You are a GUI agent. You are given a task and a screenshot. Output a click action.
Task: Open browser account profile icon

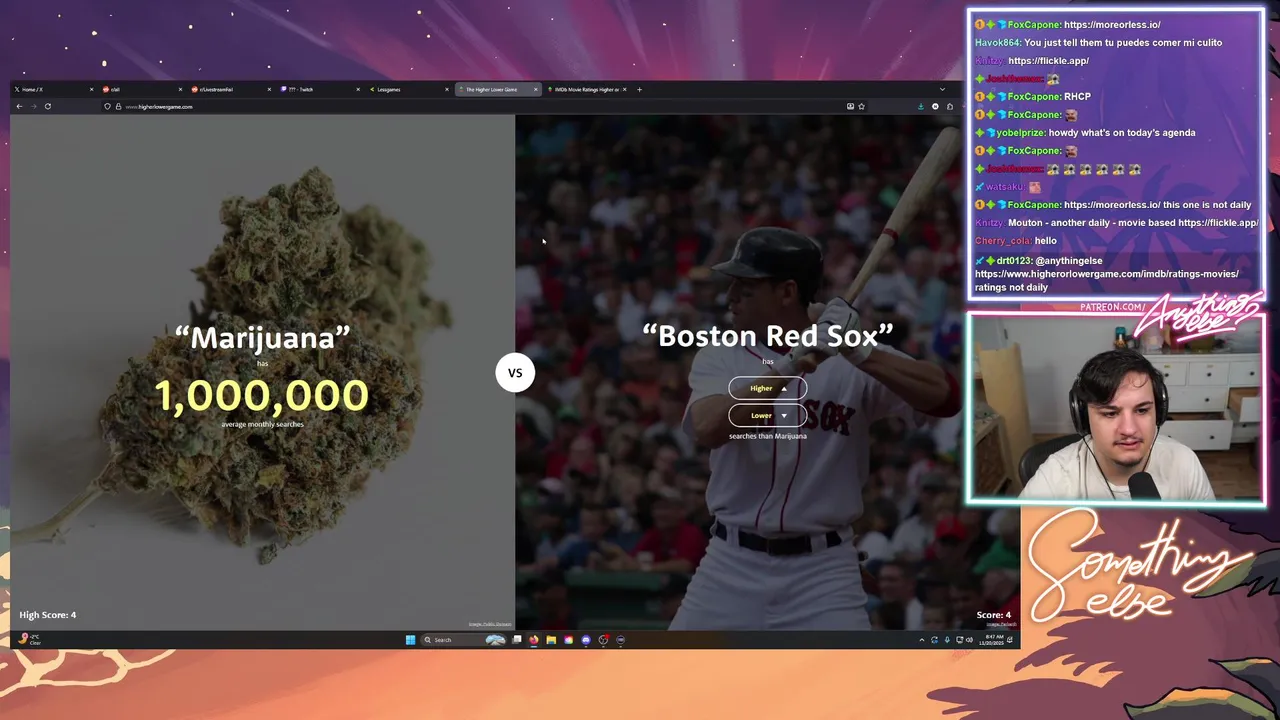click(935, 106)
